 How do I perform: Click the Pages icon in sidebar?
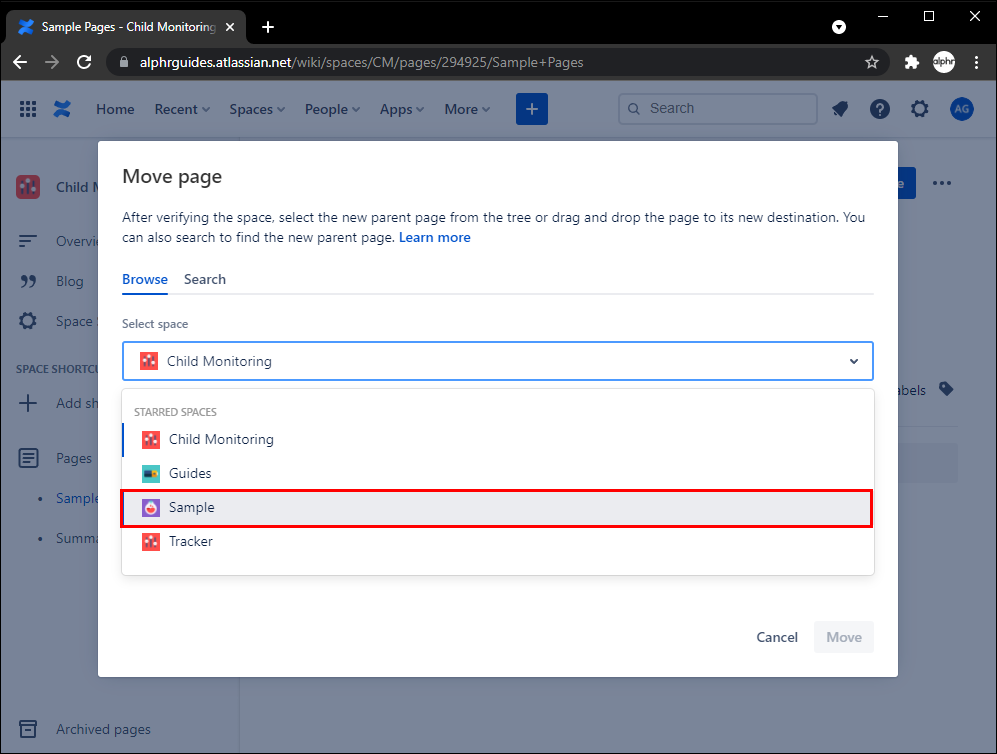pyautogui.click(x=28, y=458)
